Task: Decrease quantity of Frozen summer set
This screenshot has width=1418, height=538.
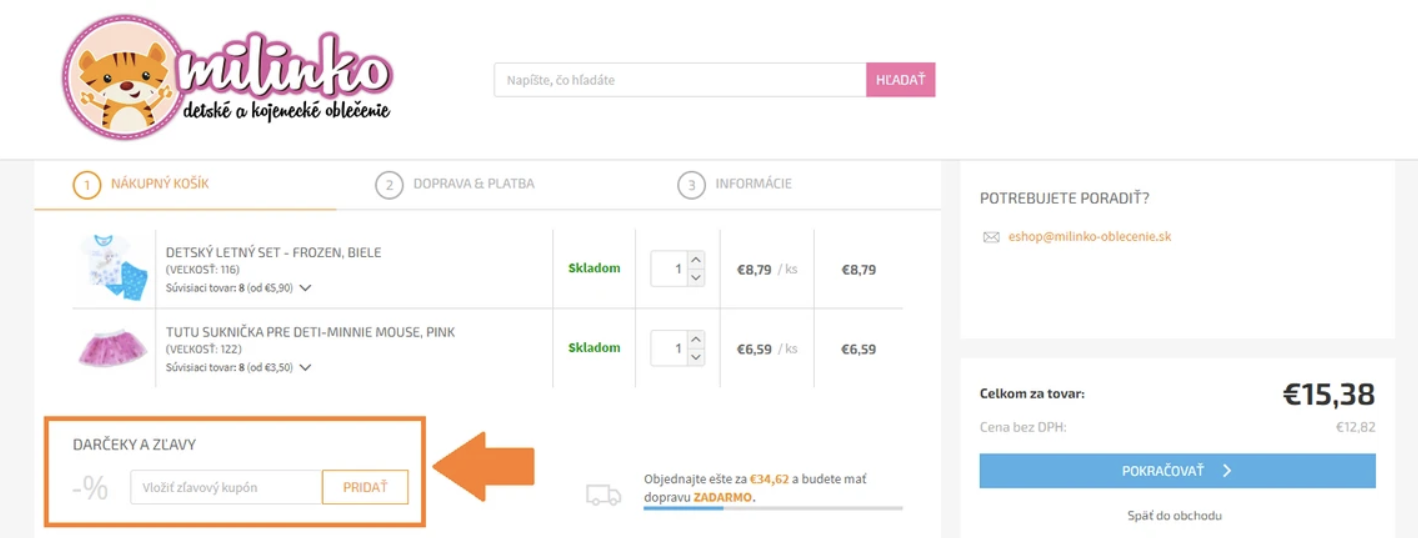Action: point(697,278)
